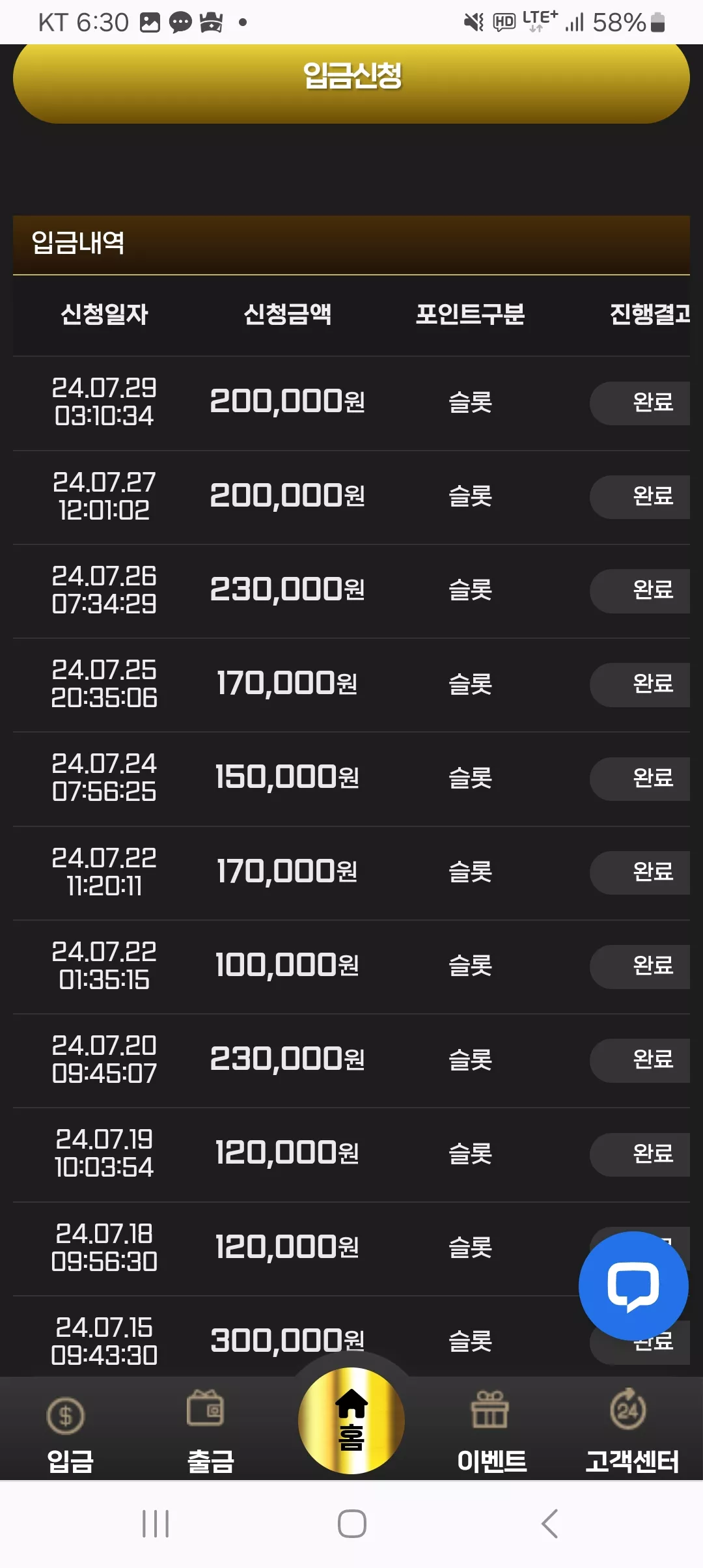Select the 입금 tab label
Viewport: 703px width, 1568px height.
(x=70, y=1461)
